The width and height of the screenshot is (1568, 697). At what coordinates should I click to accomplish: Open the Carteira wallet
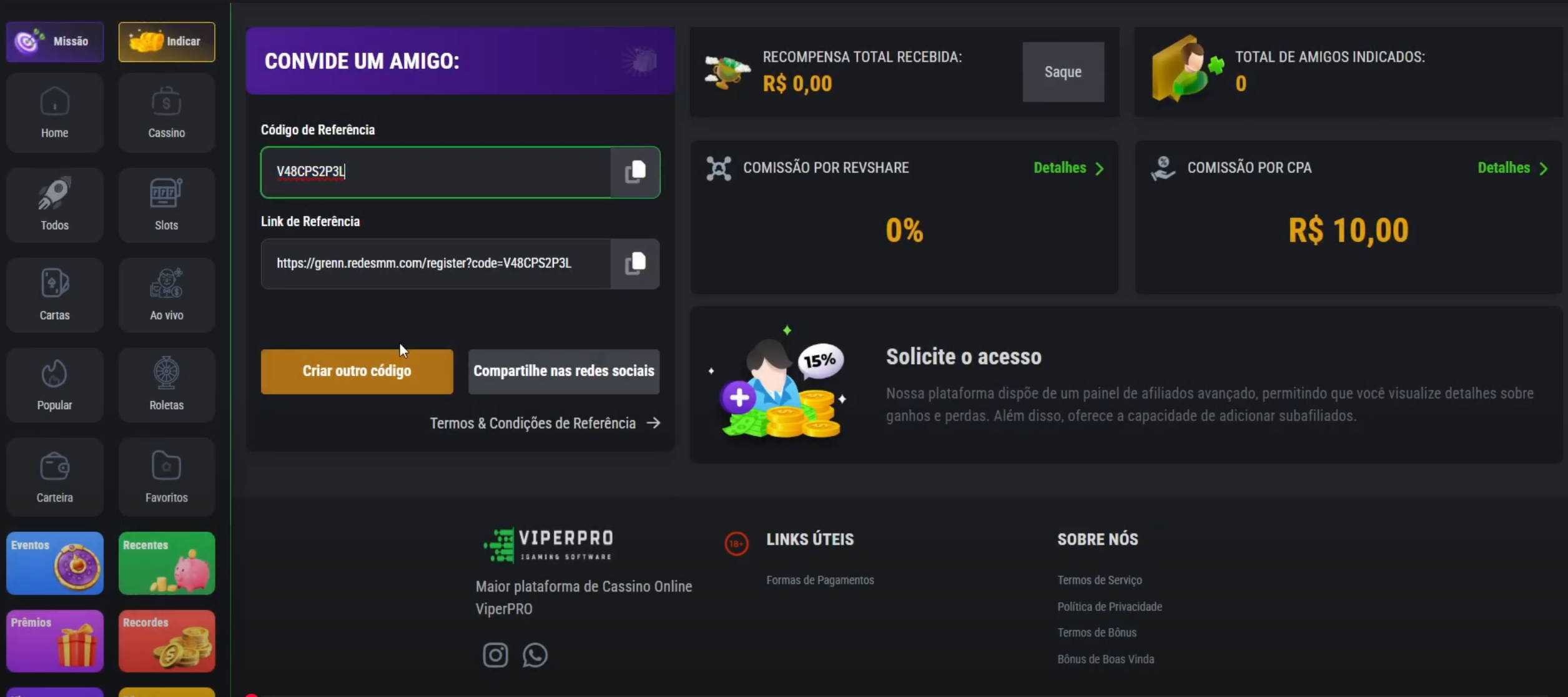(55, 477)
